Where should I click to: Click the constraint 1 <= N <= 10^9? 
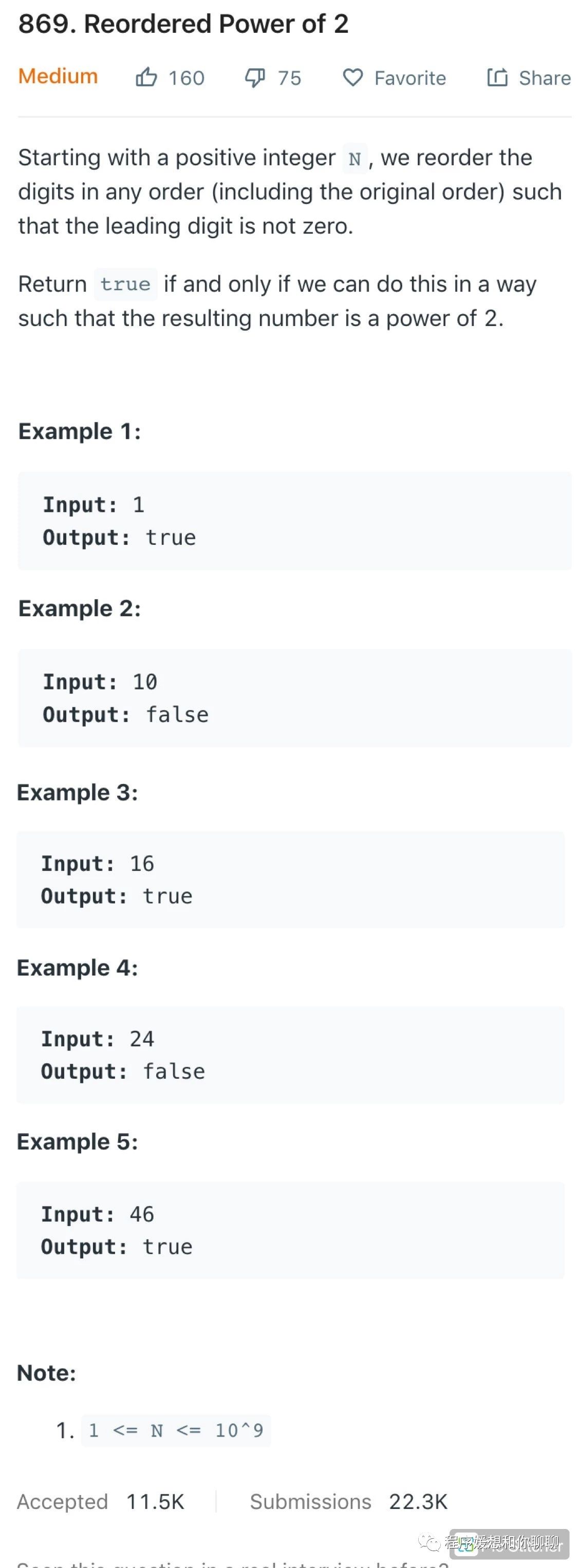[x=176, y=1430]
